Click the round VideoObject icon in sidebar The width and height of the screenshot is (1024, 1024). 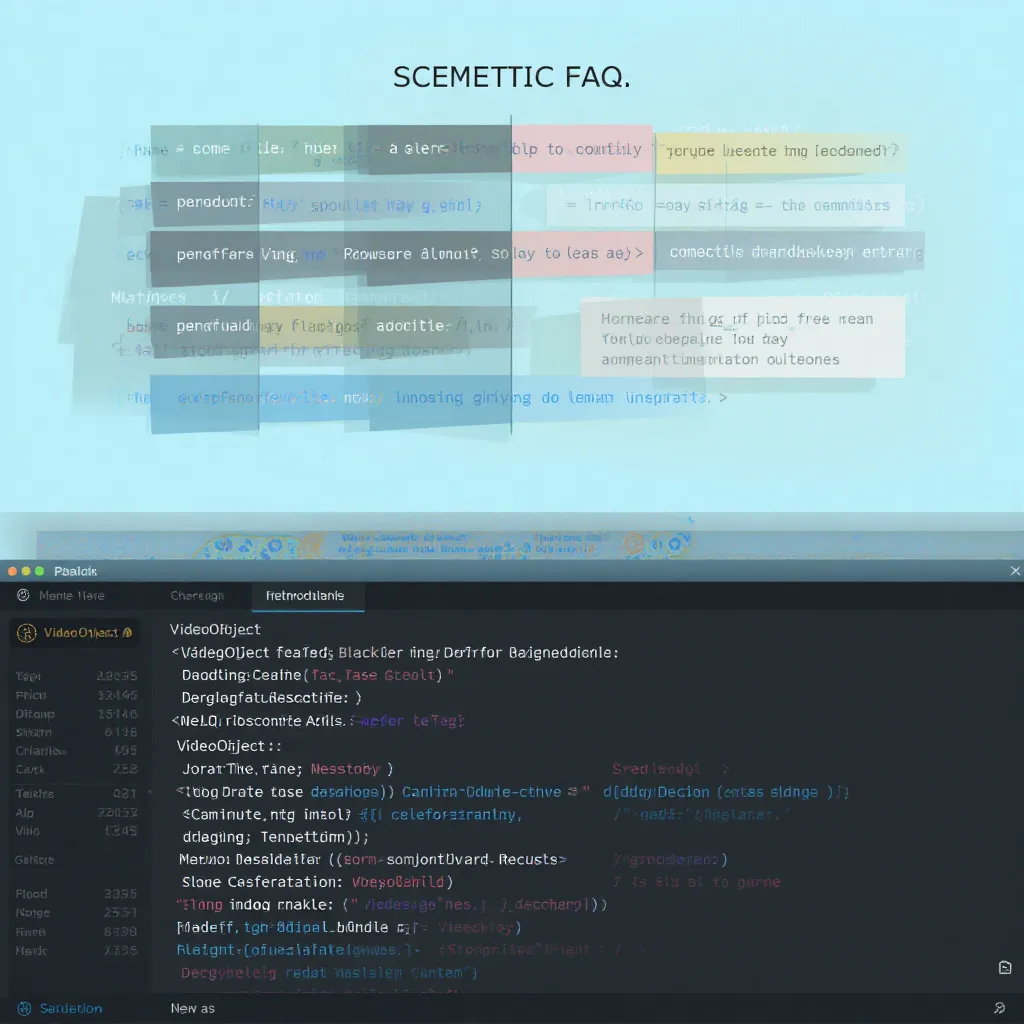27,633
